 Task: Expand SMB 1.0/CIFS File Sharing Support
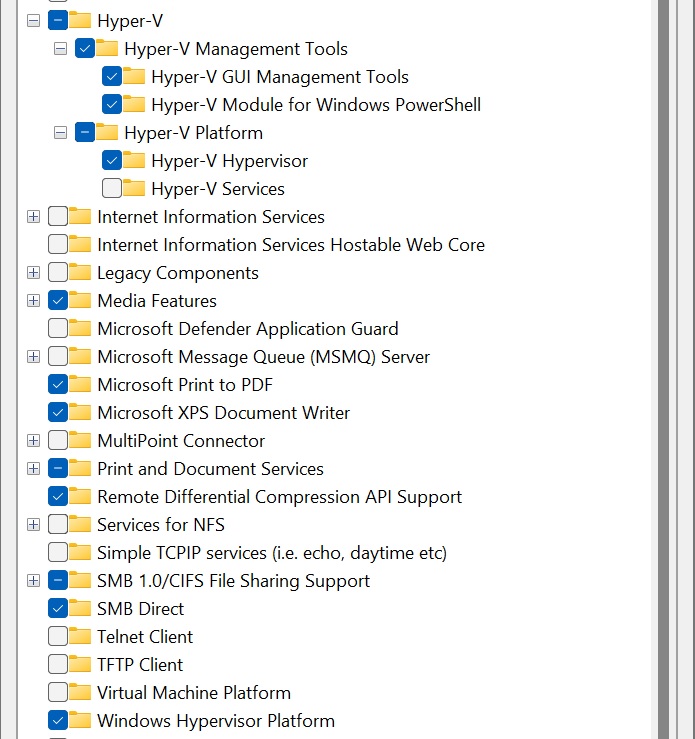[x=33, y=581]
